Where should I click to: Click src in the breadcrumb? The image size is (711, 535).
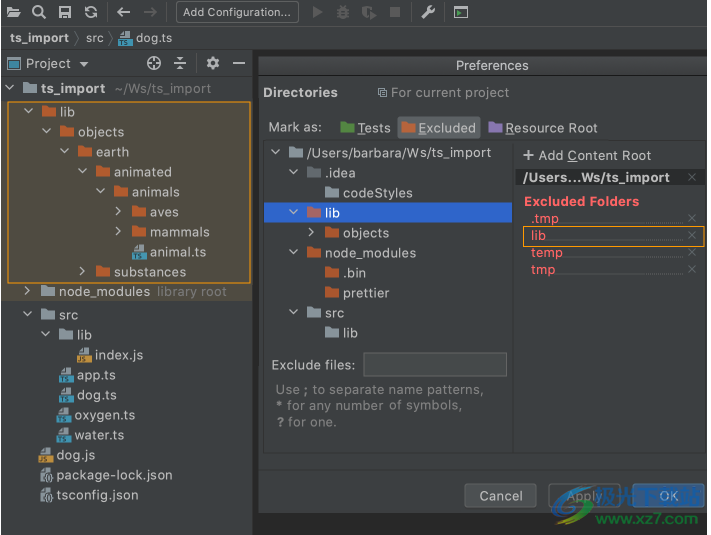[x=95, y=38]
